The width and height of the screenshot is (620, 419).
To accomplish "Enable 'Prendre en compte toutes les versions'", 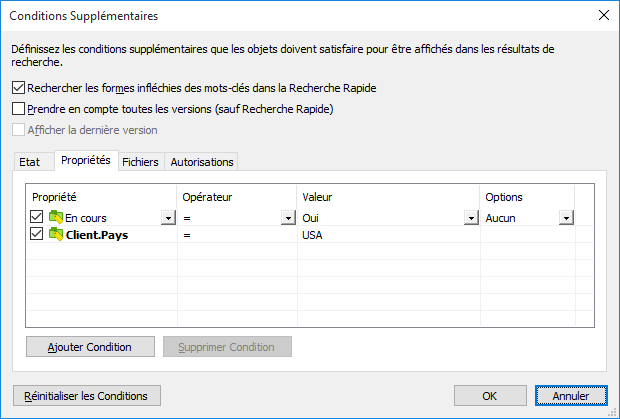I will [x=19, y=109].
